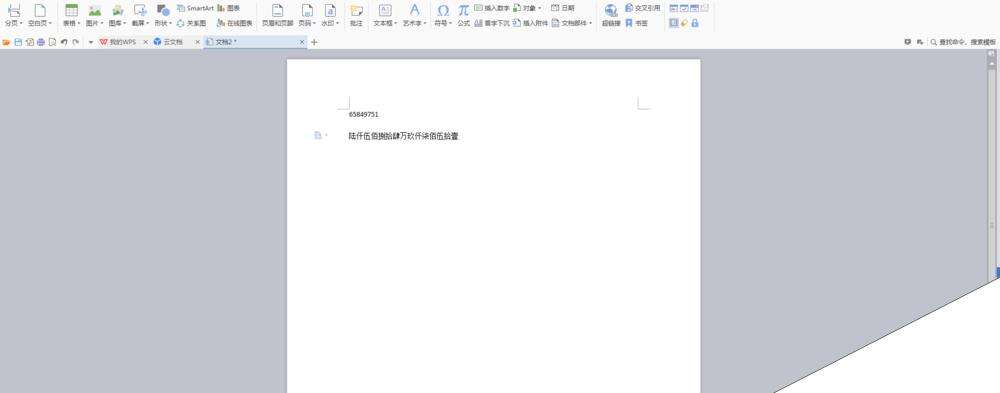
Task: Expand the 表格 dropdown arrow
Action: [x=79, y=24]
